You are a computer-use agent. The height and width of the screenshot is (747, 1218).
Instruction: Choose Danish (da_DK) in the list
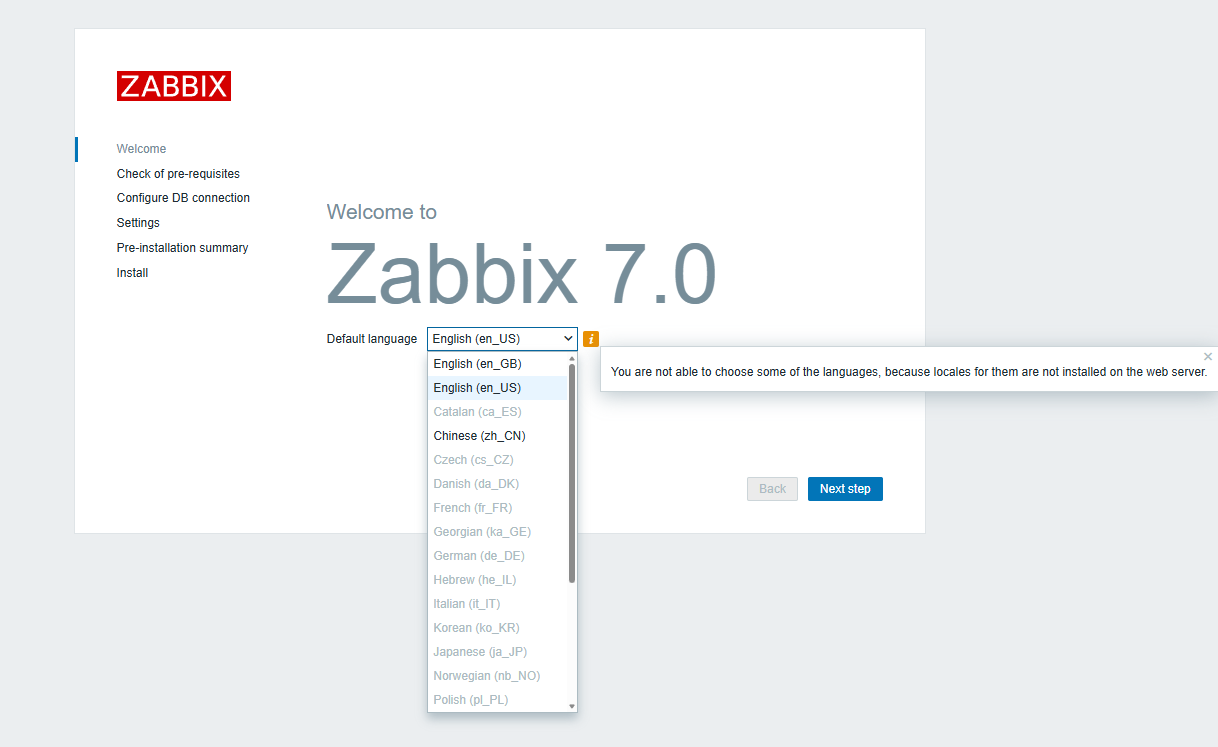click(x=498, y=484)
